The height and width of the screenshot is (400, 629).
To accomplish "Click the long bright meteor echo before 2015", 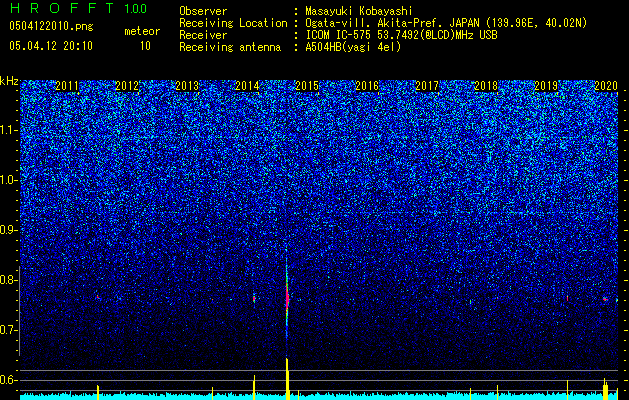I will 287,298.
